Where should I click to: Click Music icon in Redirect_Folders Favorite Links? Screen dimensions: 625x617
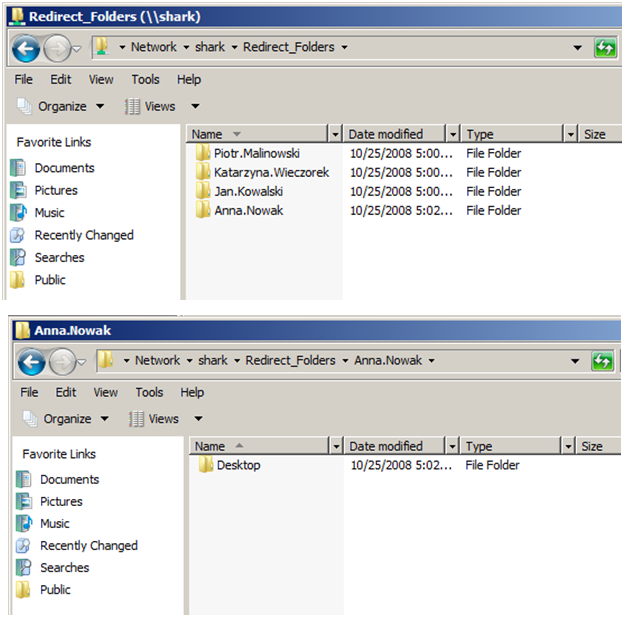(x=18, y=212)
